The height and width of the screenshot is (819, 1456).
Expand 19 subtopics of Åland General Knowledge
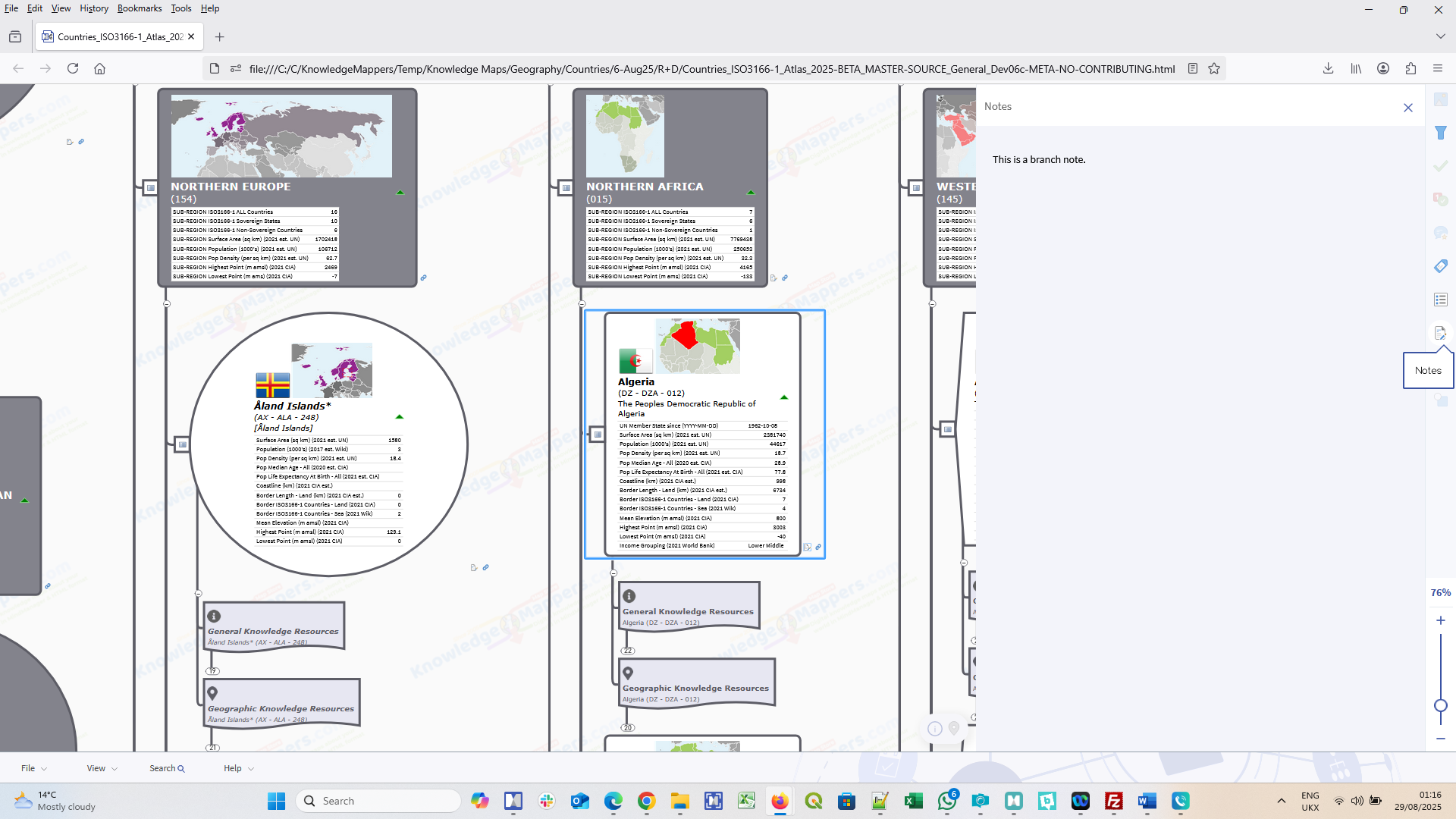pos(213,671)
